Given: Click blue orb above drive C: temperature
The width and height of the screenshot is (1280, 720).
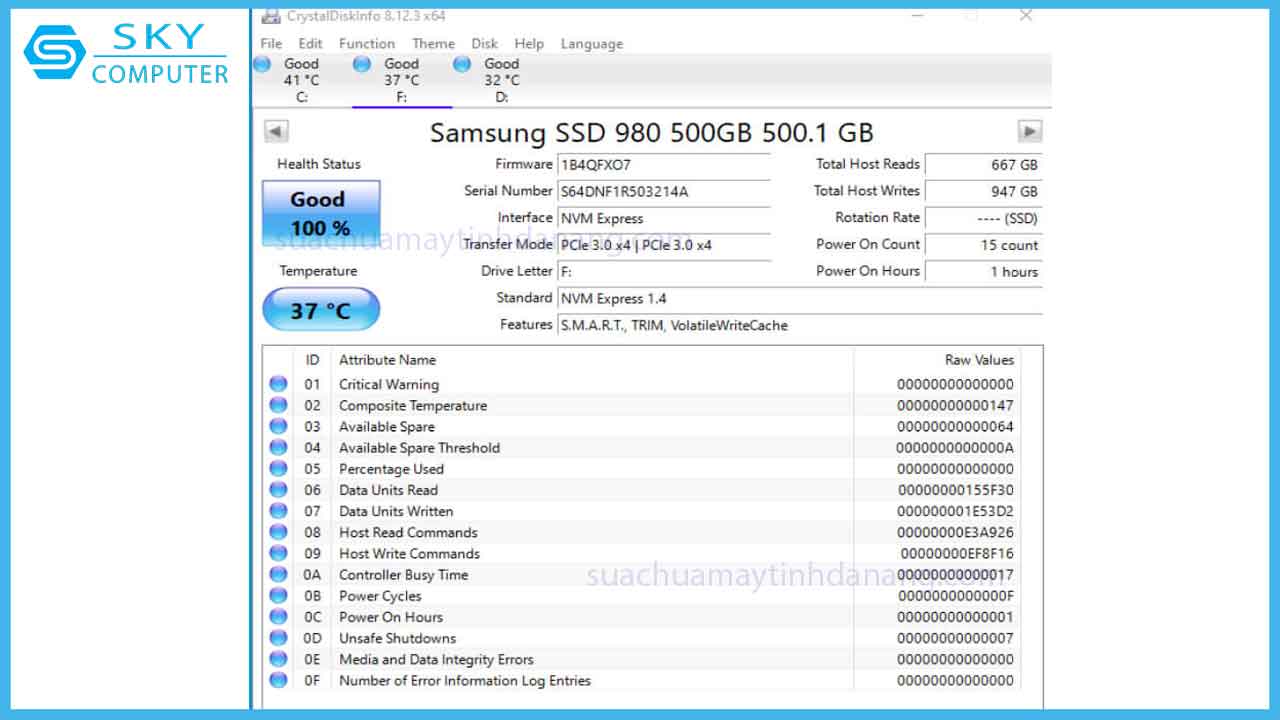Looking at the screenshot, I should coord(262,64).
